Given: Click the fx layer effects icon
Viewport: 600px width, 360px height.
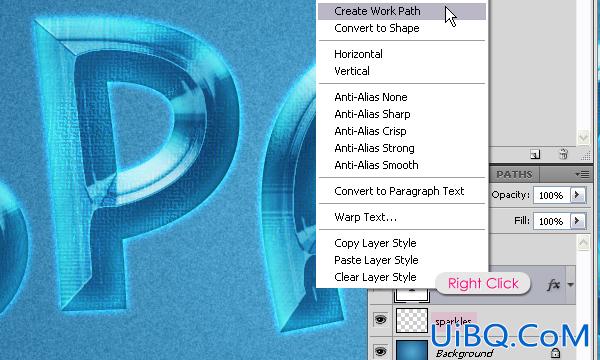Looking at the screenshot, I should coord(553,285).
